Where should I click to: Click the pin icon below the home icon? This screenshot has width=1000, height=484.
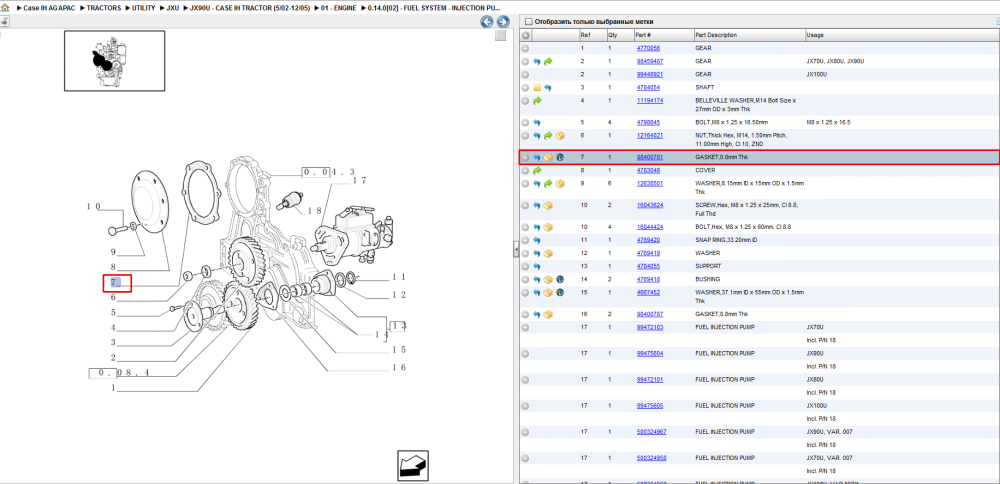[4, 22]
